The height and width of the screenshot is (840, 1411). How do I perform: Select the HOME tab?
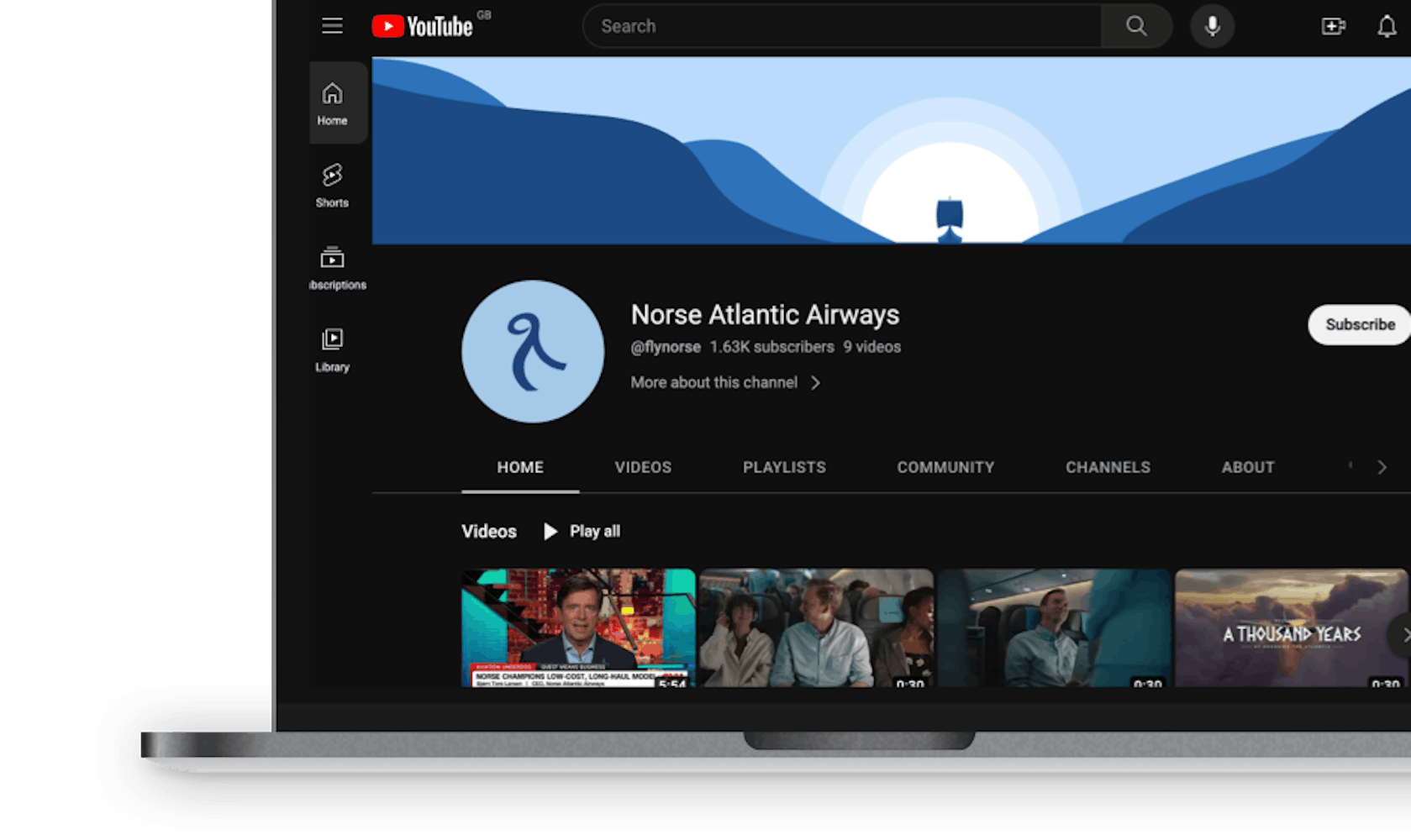[x=520, y=467]
